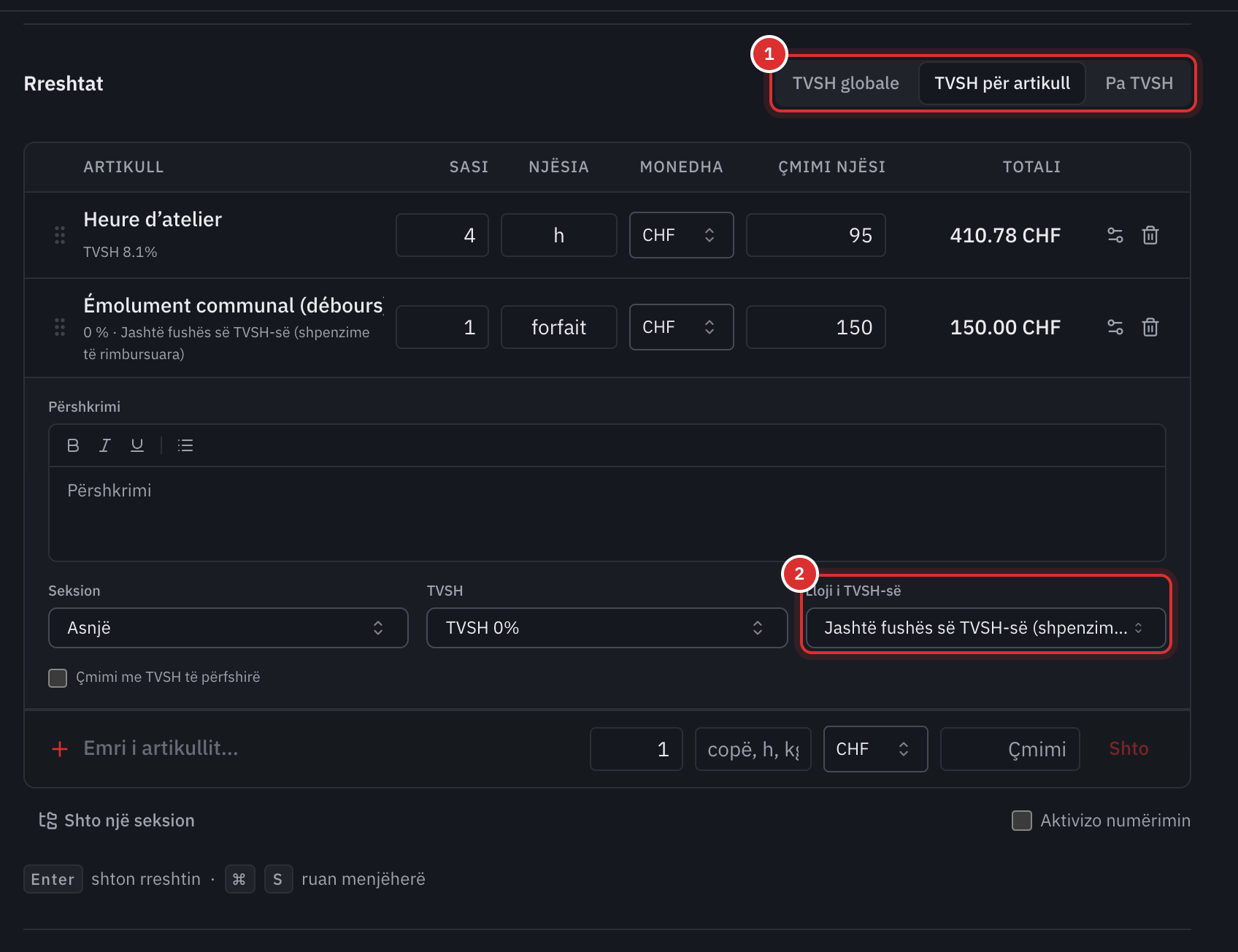Apply underline formatting in Përshkrimi editor
Screen dimensions: 1238x952
point(137,445)
